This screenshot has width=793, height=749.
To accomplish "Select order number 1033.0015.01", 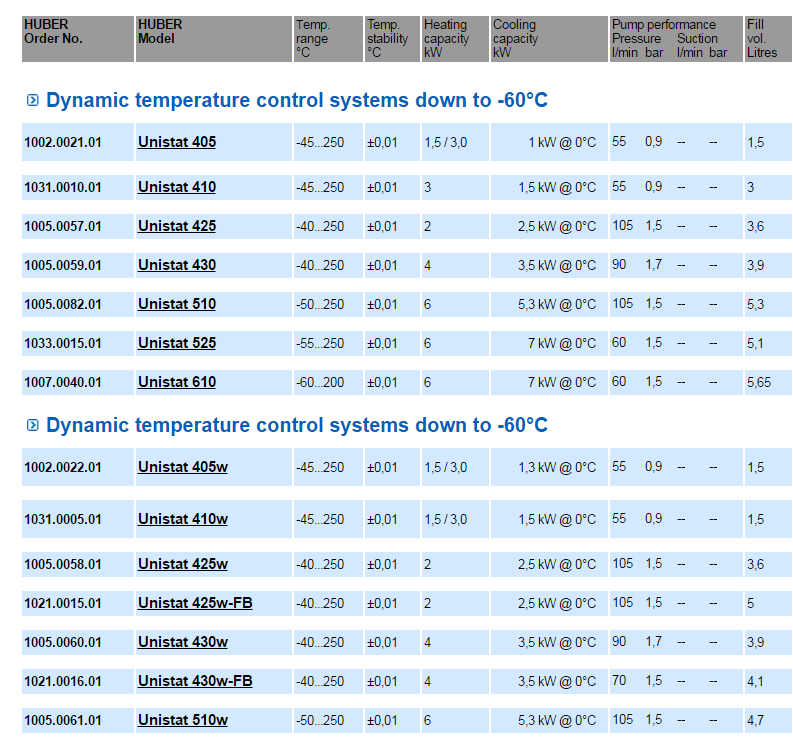I will tap(63, 343).
